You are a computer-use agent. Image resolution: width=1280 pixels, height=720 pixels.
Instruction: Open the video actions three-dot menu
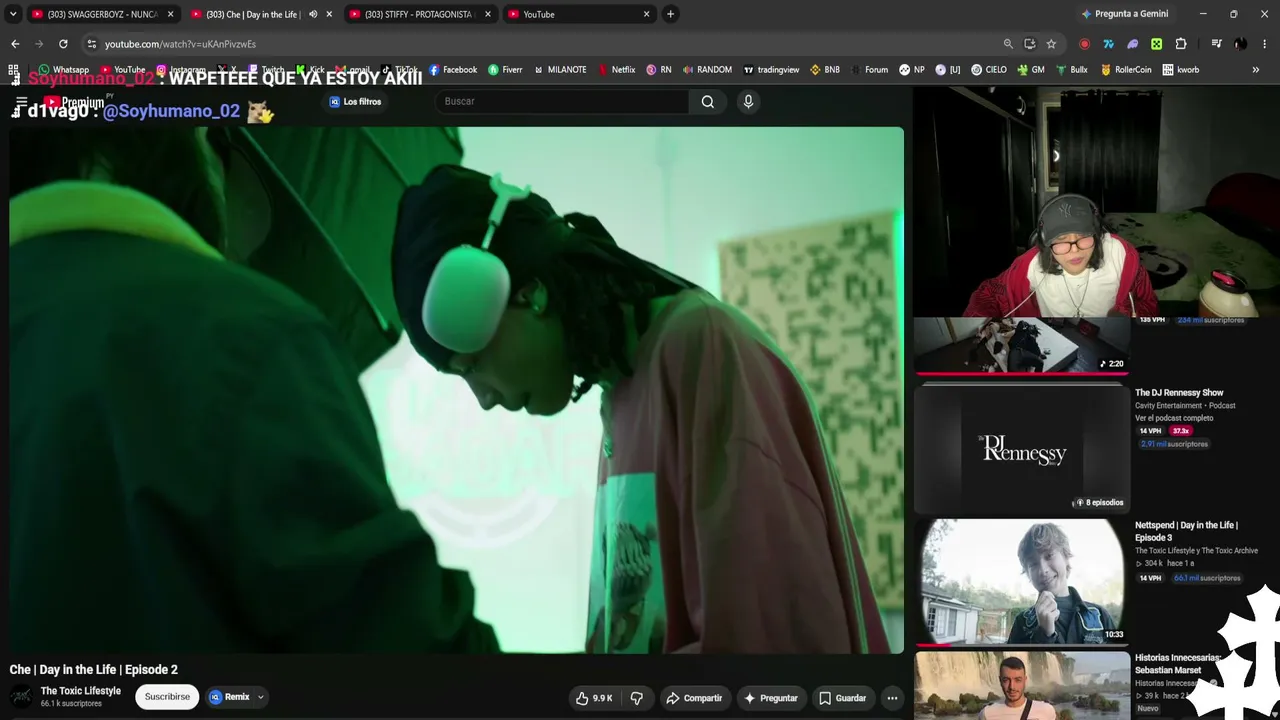pyautogui.click(x=892, y=698)
